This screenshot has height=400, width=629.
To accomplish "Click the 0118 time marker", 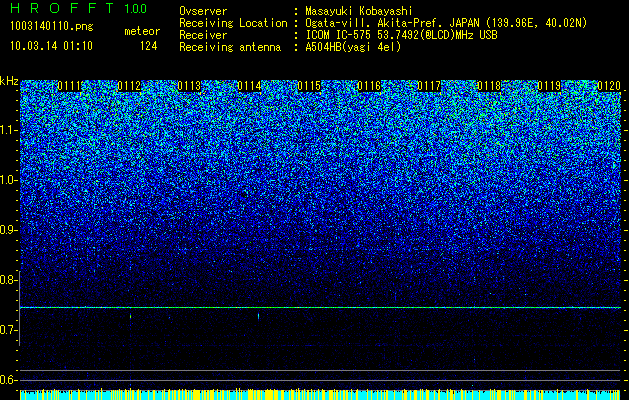I will point(489,86).
